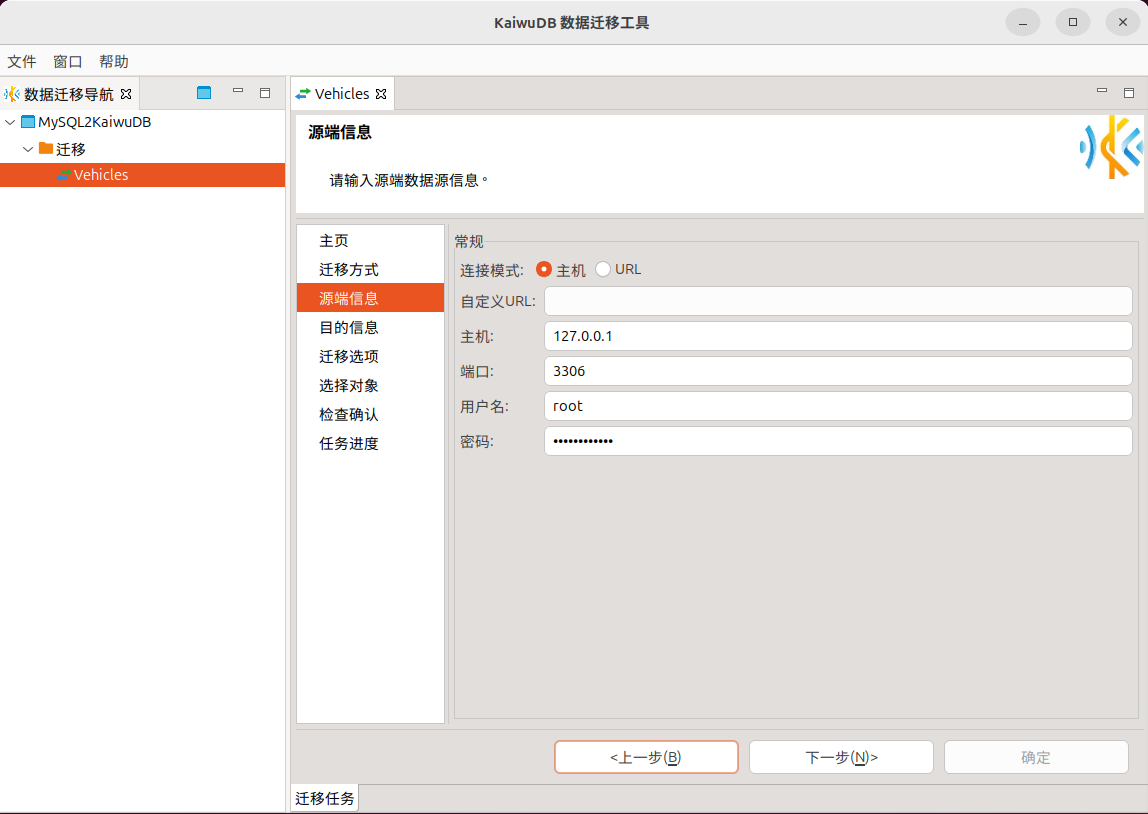Open the 文件 menu
This screenshot has width=1148, height=814.
click(22, 61)
